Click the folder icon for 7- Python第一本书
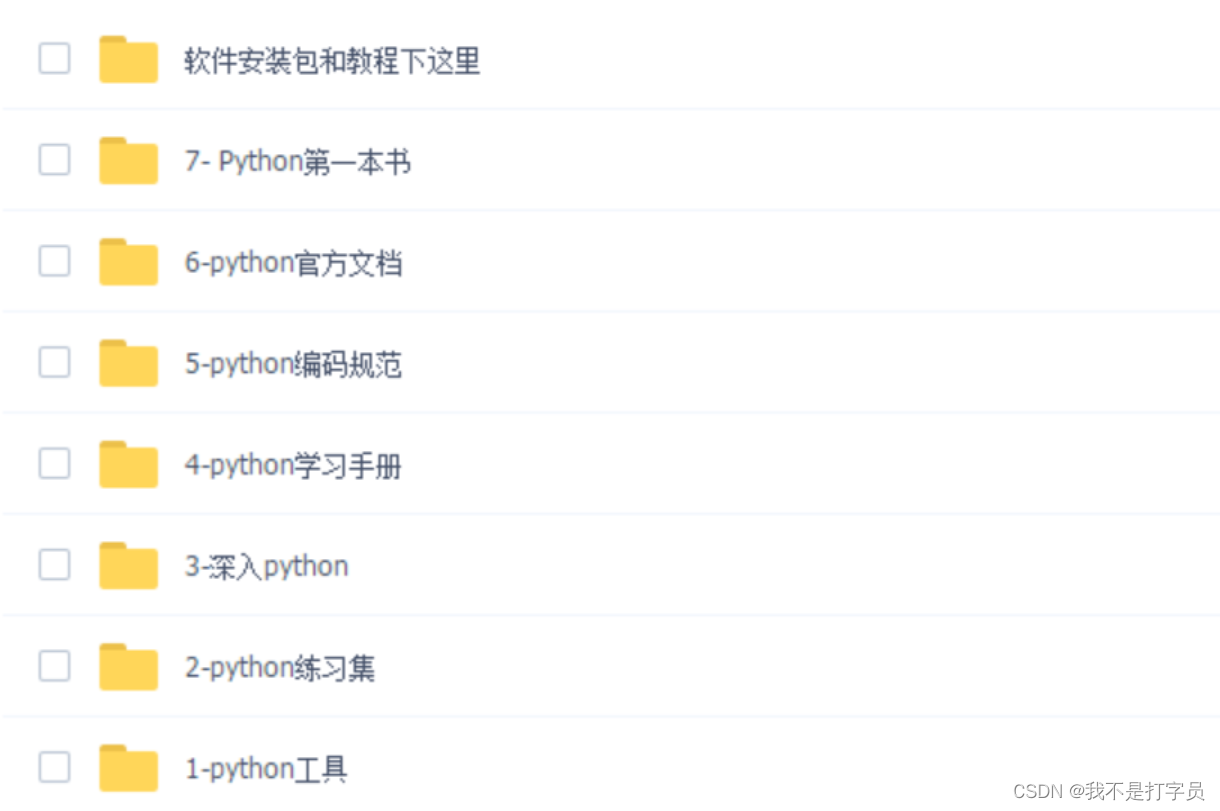Viewport: 1220px width, 811px height. (x=128, y=160)
